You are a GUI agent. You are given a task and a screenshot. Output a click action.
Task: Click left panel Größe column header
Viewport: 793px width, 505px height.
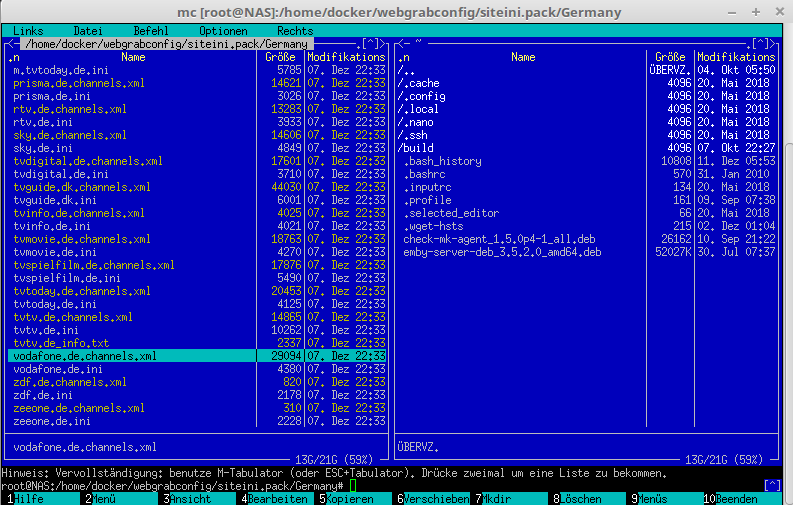click(280, 57)
